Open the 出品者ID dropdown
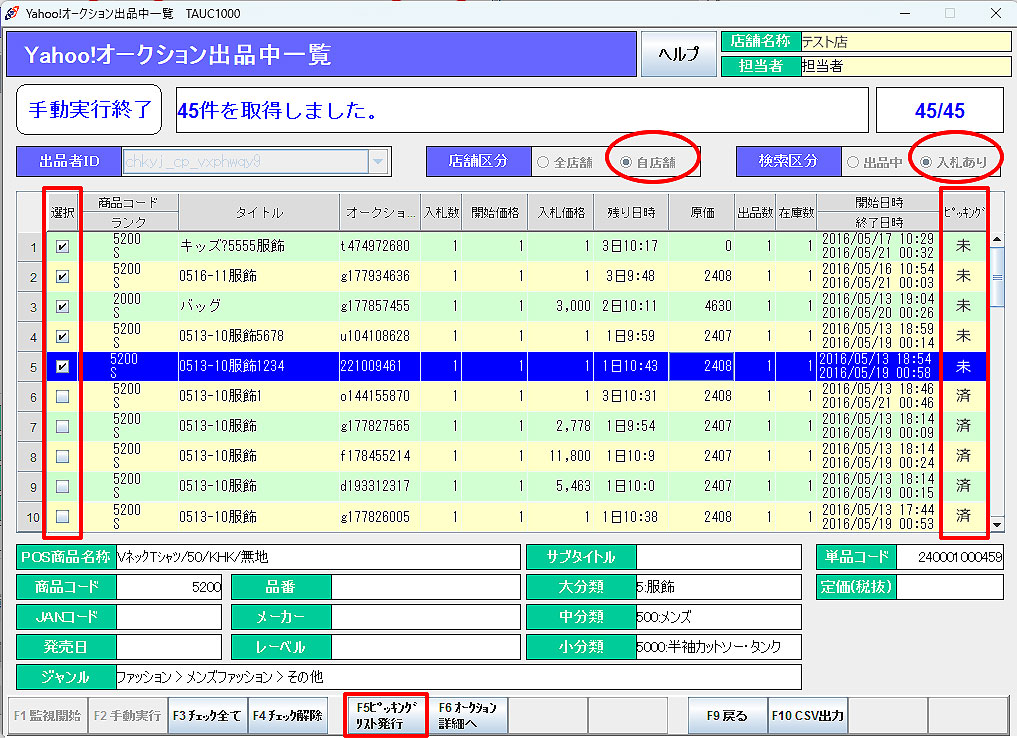Viewport: 1017px width, 738px height. [x=378, y=161]
